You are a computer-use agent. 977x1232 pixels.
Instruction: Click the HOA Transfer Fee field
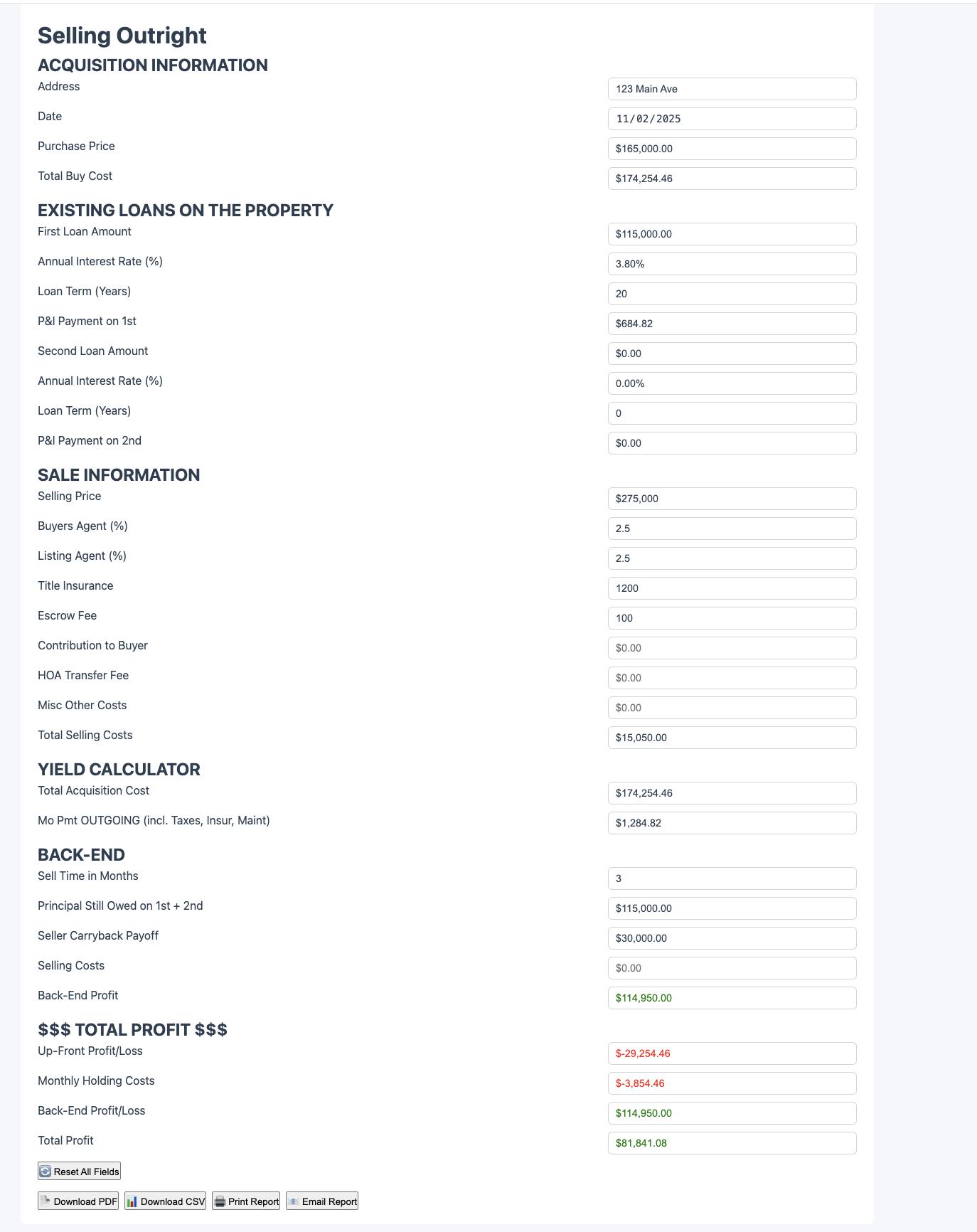[732, 678]
